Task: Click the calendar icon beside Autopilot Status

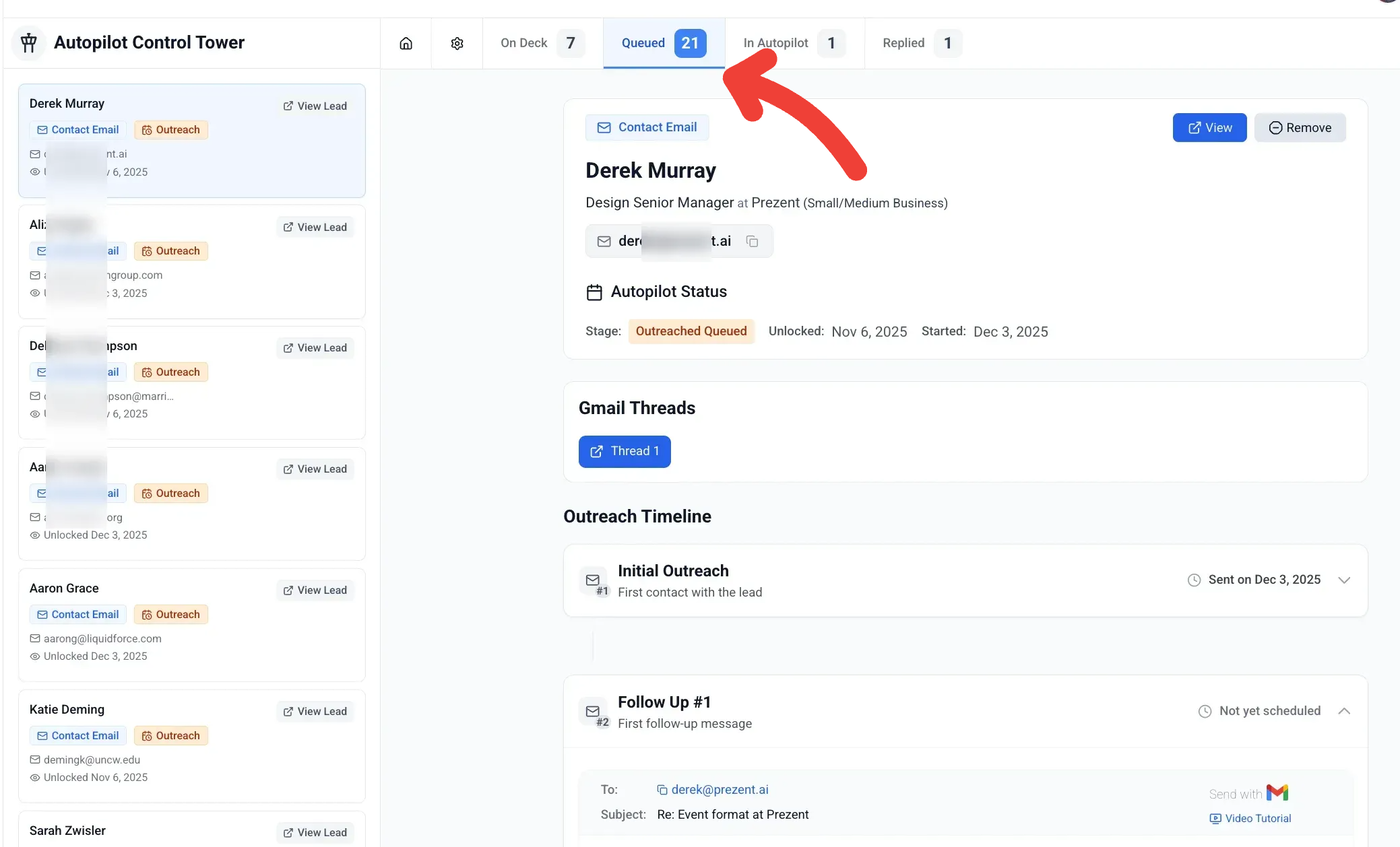Action: coord(594,292)
